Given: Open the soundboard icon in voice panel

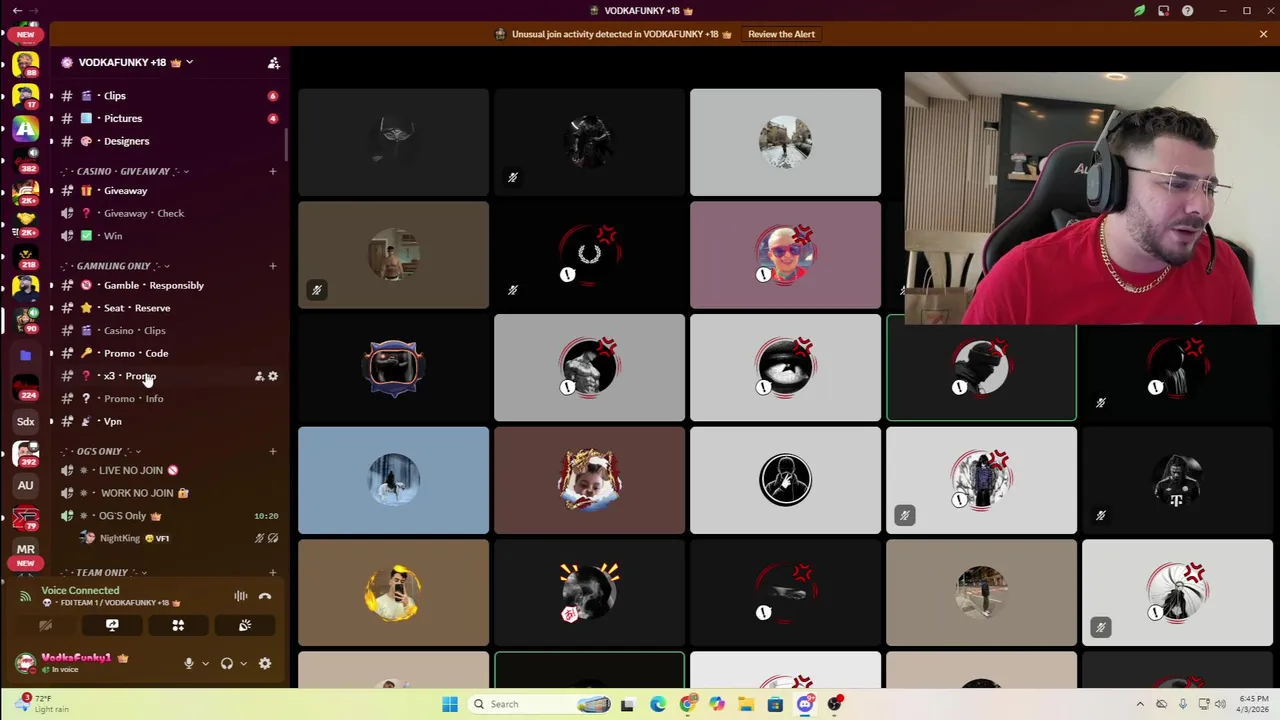Looking at the screenshot, I should point(245,625).
